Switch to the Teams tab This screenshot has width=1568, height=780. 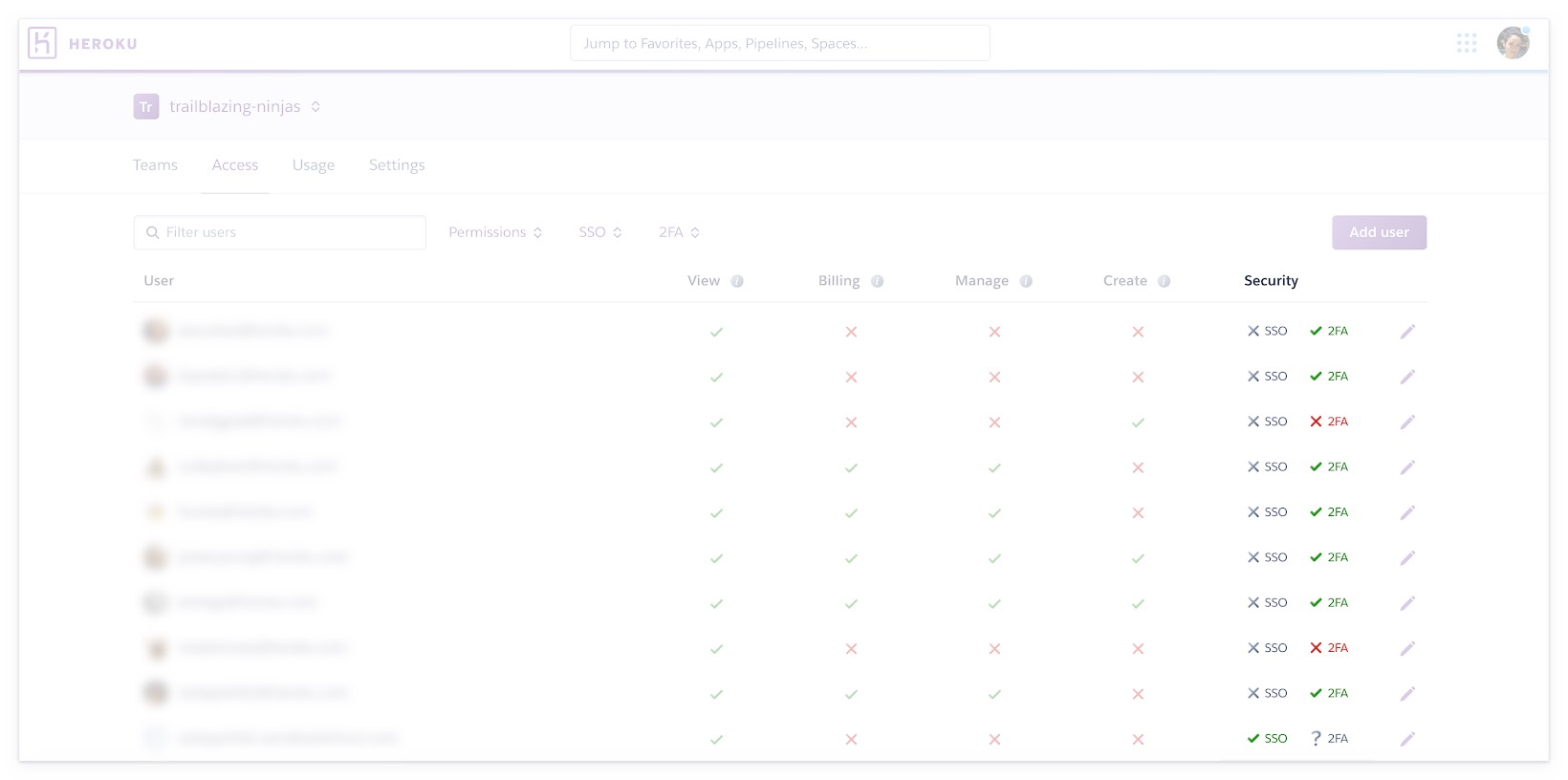pyautogui.click(x=155, y=165)
